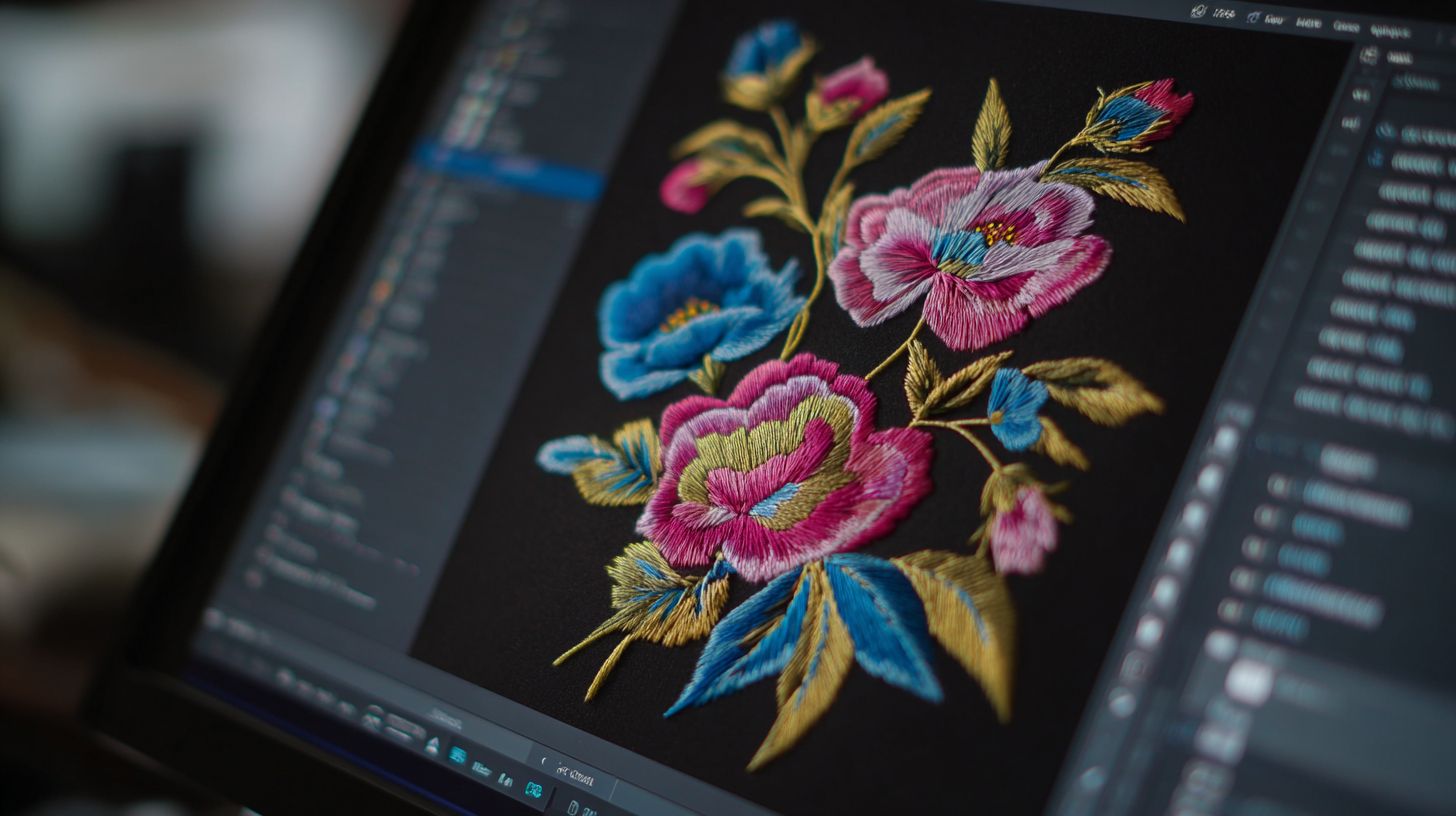This screenshot has height=816, width=1456.
Task: Click the second icon in right panel side strip
Action: [x=1351, y=123]
